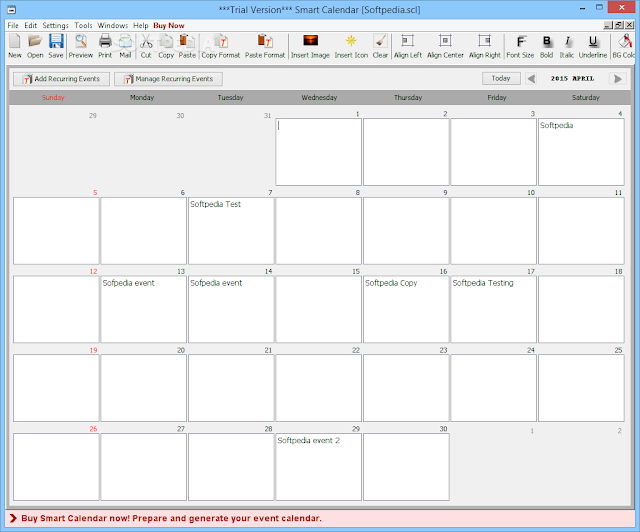Apply Align Right formatting

pyautogui.click(x=484, y=46)
